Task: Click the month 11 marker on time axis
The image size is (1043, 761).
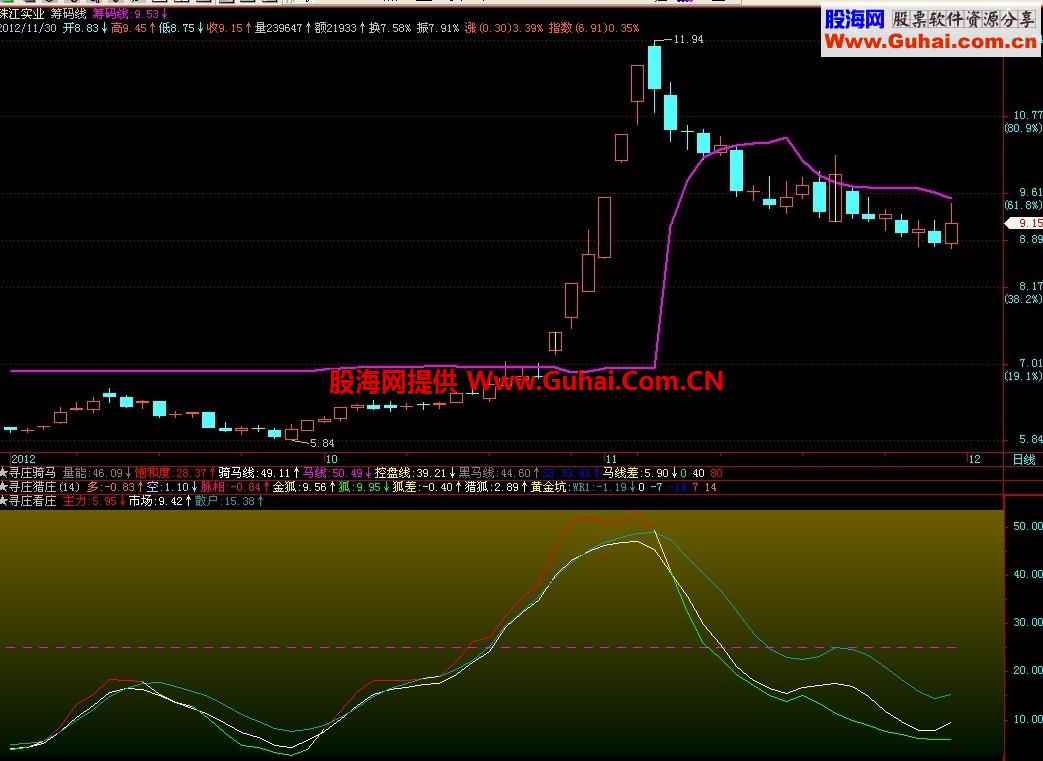Action: (x=611, y=459)
